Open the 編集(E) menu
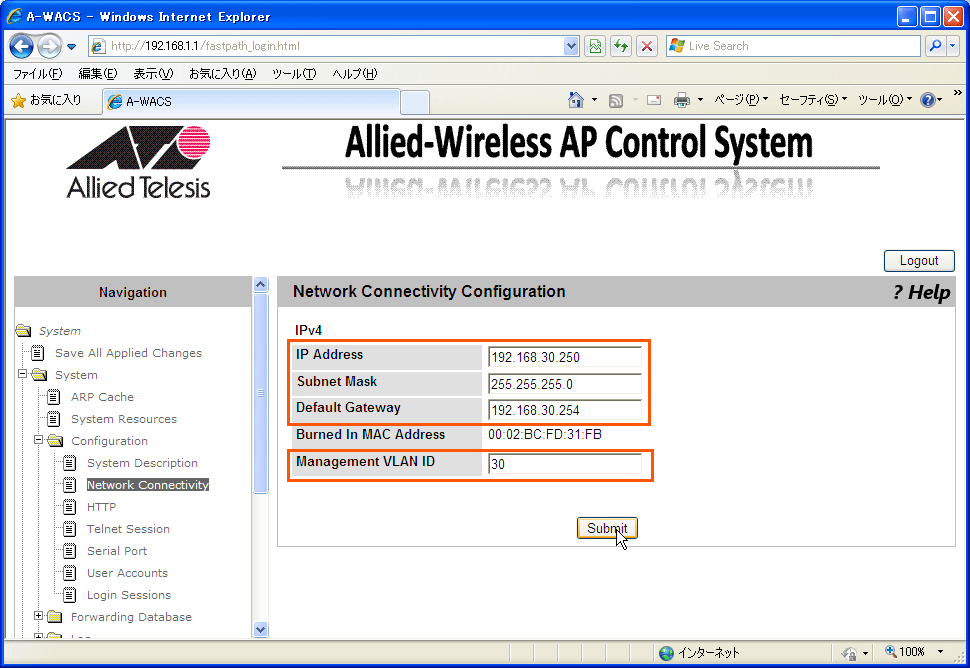 98,74
